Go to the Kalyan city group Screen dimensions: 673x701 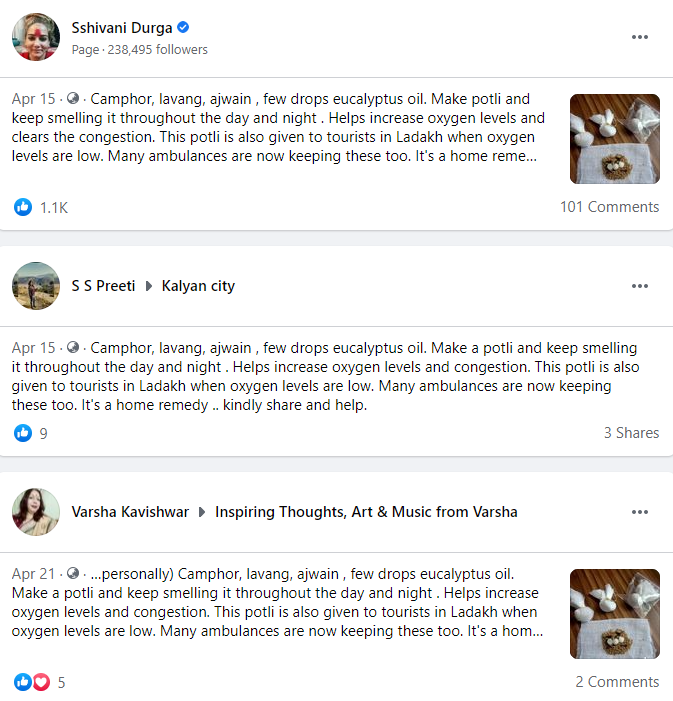(x=198, y=286)
